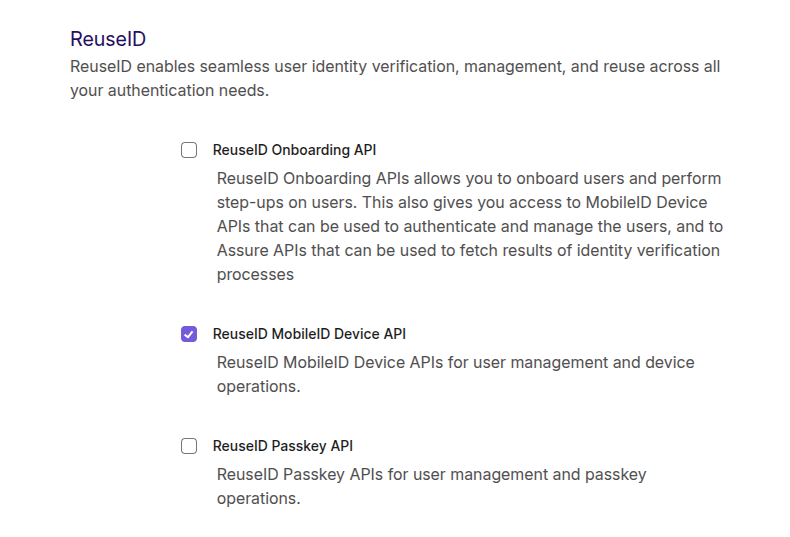Enable the ReuseID Onboarding API checkbox

click(189, 150)
